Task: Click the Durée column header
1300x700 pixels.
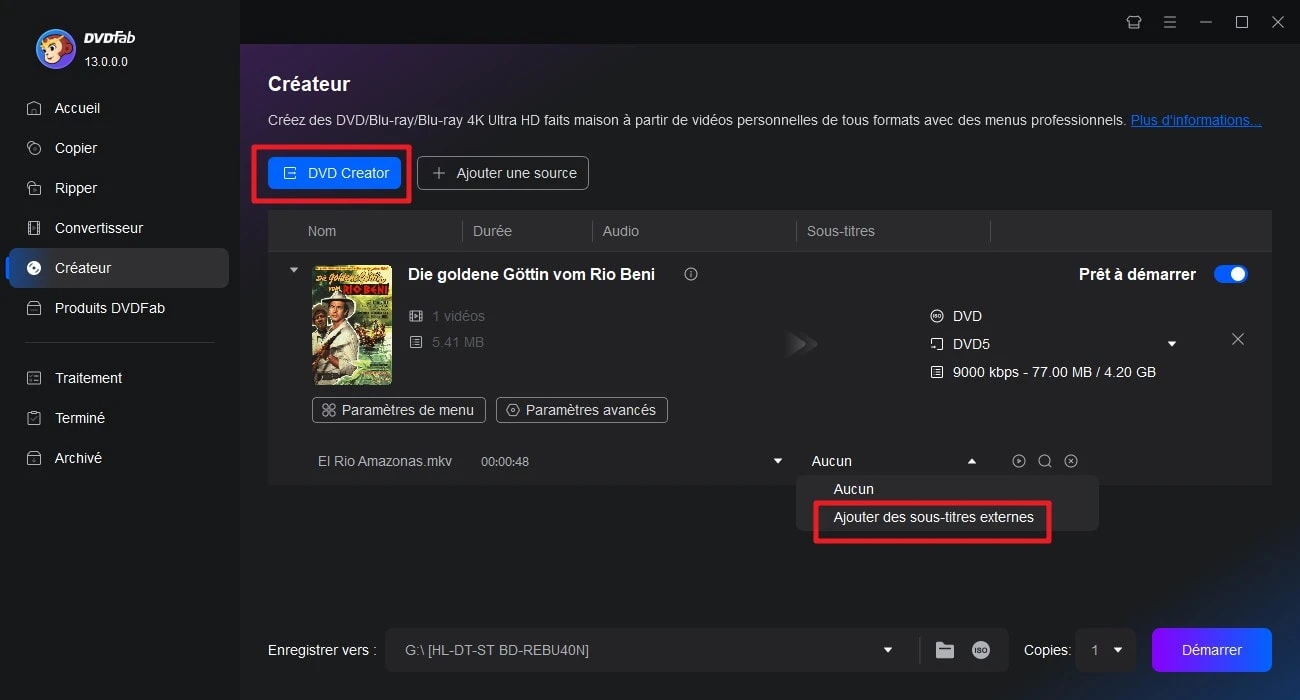Action: 492,231
